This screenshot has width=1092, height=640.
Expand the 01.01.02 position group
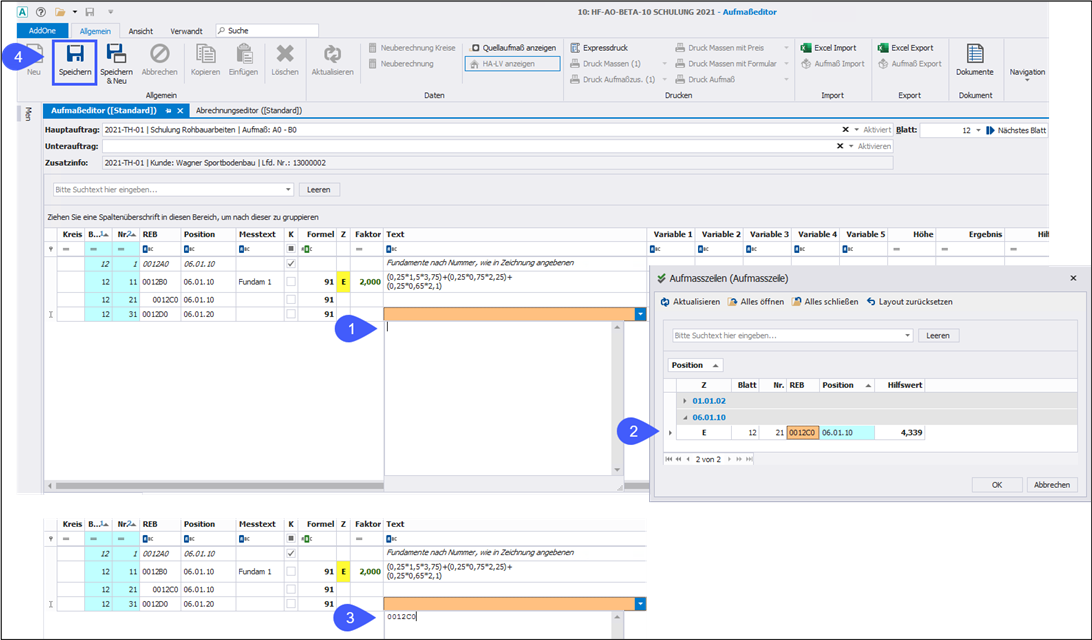[685, 400]
